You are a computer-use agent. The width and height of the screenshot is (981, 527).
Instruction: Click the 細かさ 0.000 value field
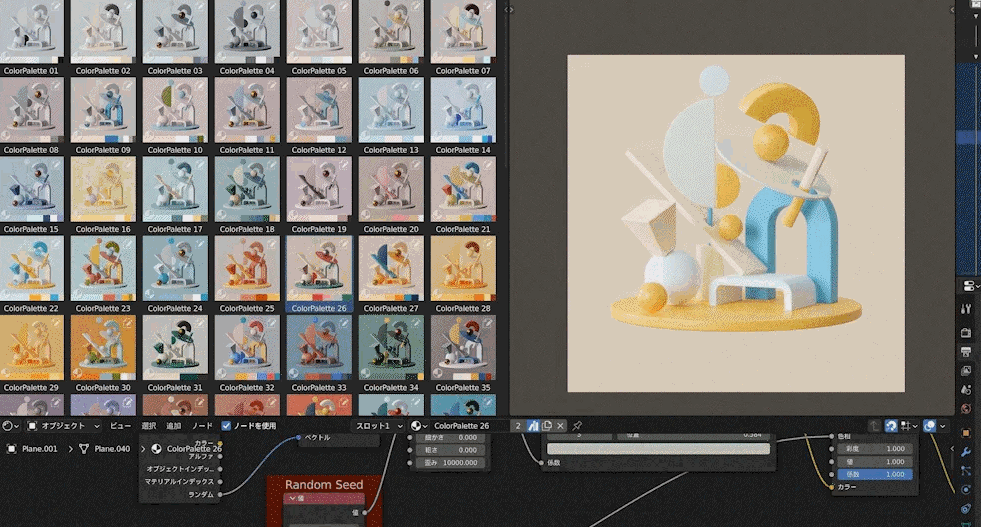[x=450, y=437]
